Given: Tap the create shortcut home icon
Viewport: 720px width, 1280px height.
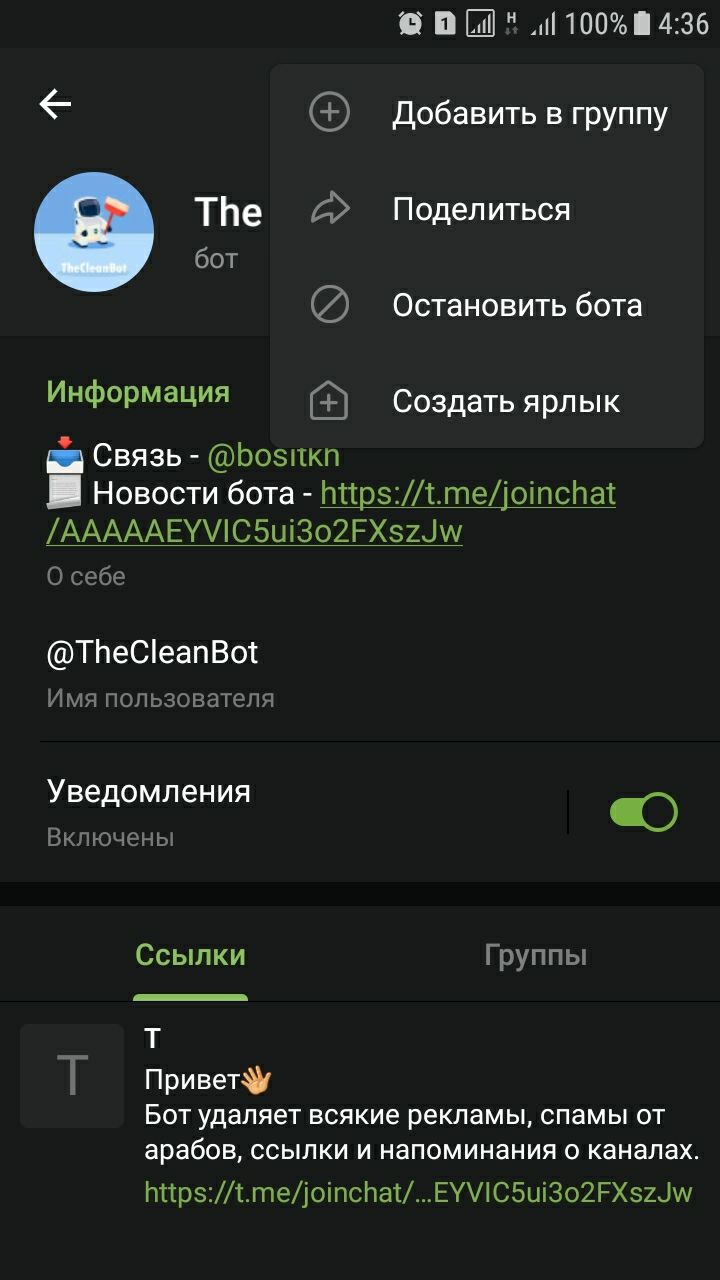Looking at the screenshot, I should coord(329,401).
